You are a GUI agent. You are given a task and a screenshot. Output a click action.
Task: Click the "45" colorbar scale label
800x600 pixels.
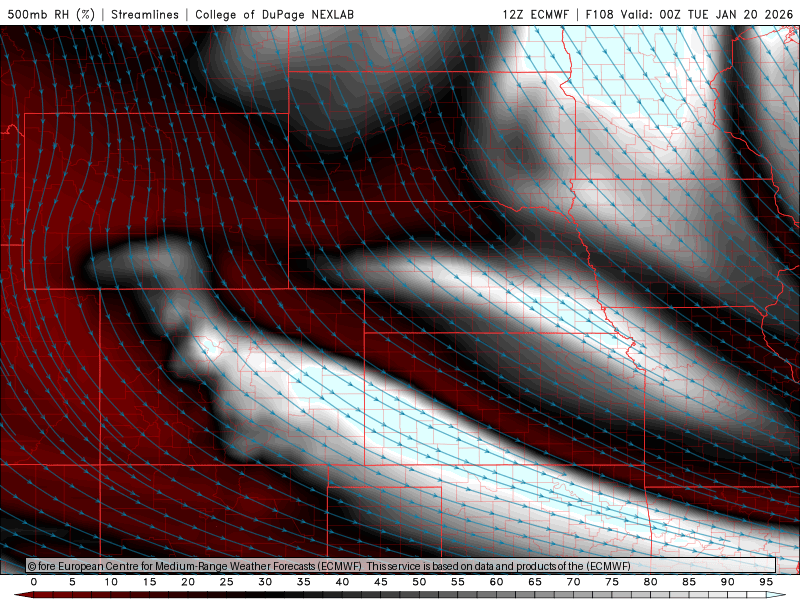(381, 582)
